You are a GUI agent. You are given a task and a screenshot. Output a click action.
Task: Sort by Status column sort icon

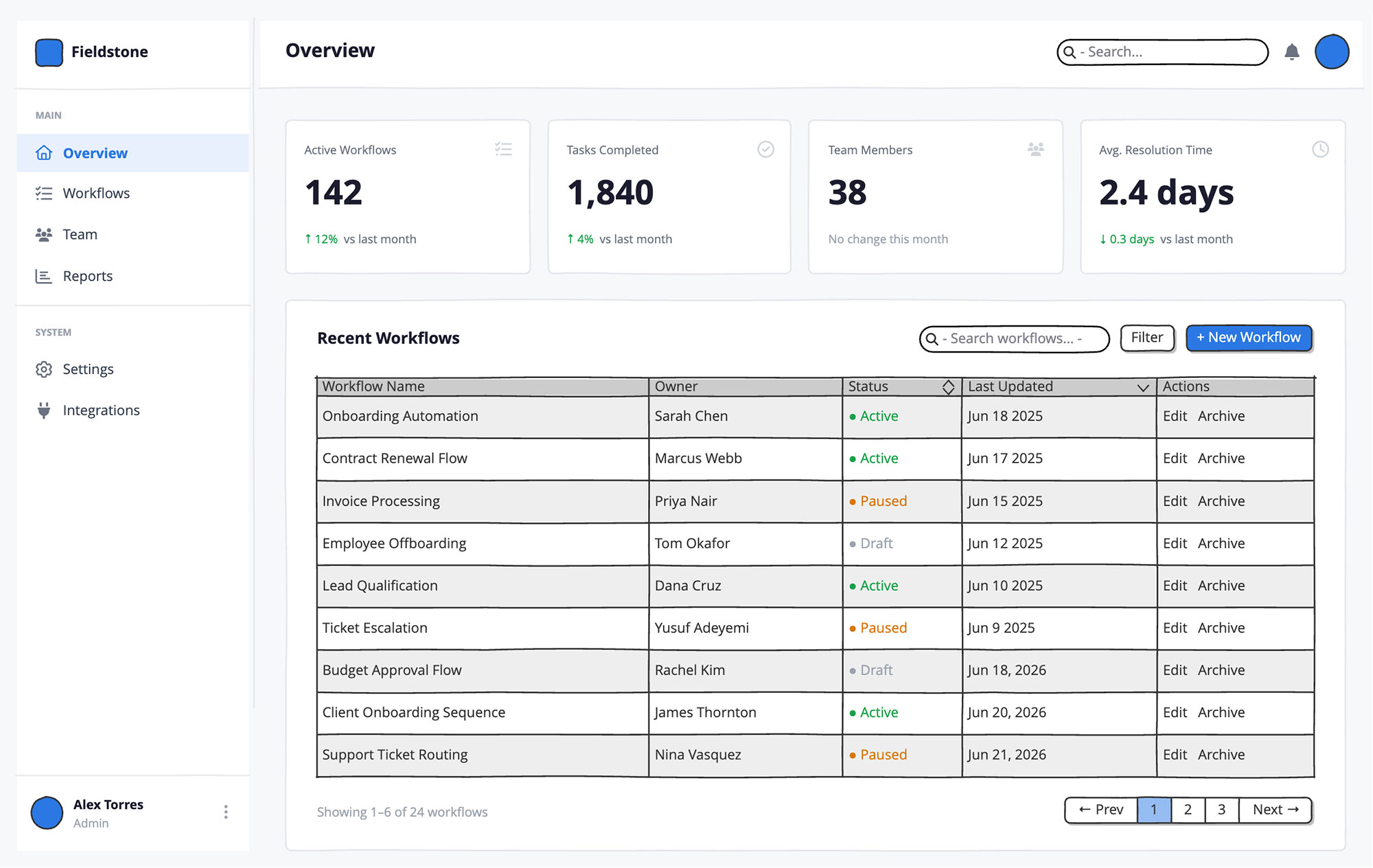point(948,387)
